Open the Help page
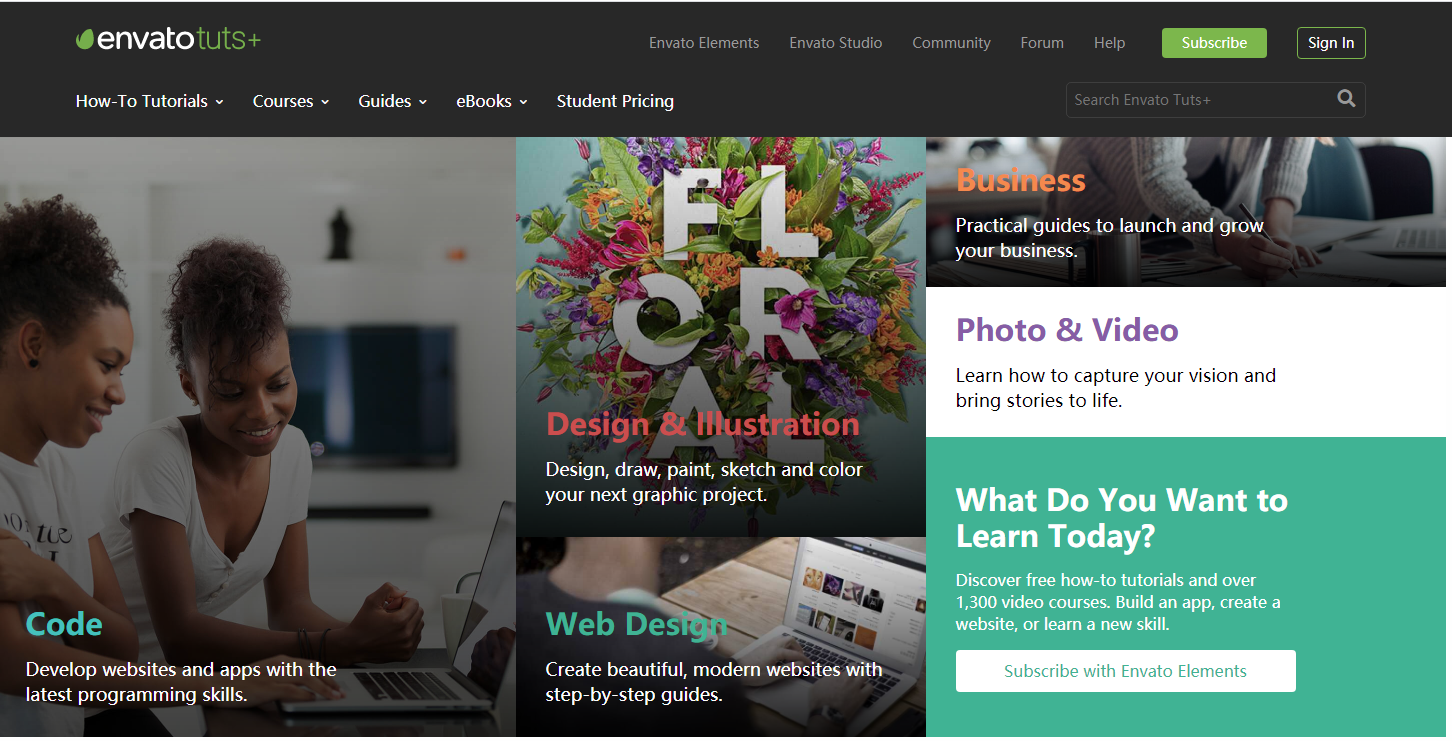1452x741 pixels. click(1109, 43)
